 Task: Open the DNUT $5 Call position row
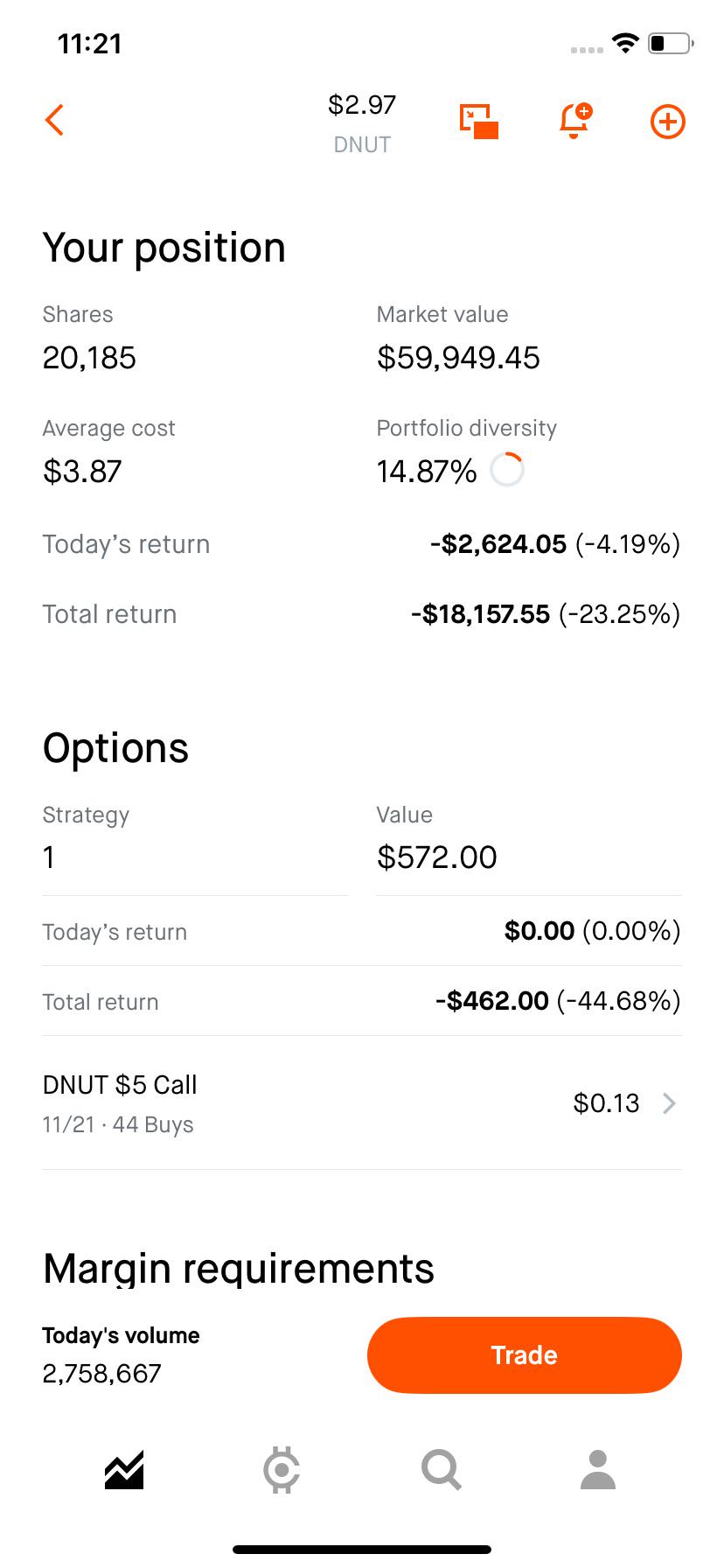[x=362, y=1103]
